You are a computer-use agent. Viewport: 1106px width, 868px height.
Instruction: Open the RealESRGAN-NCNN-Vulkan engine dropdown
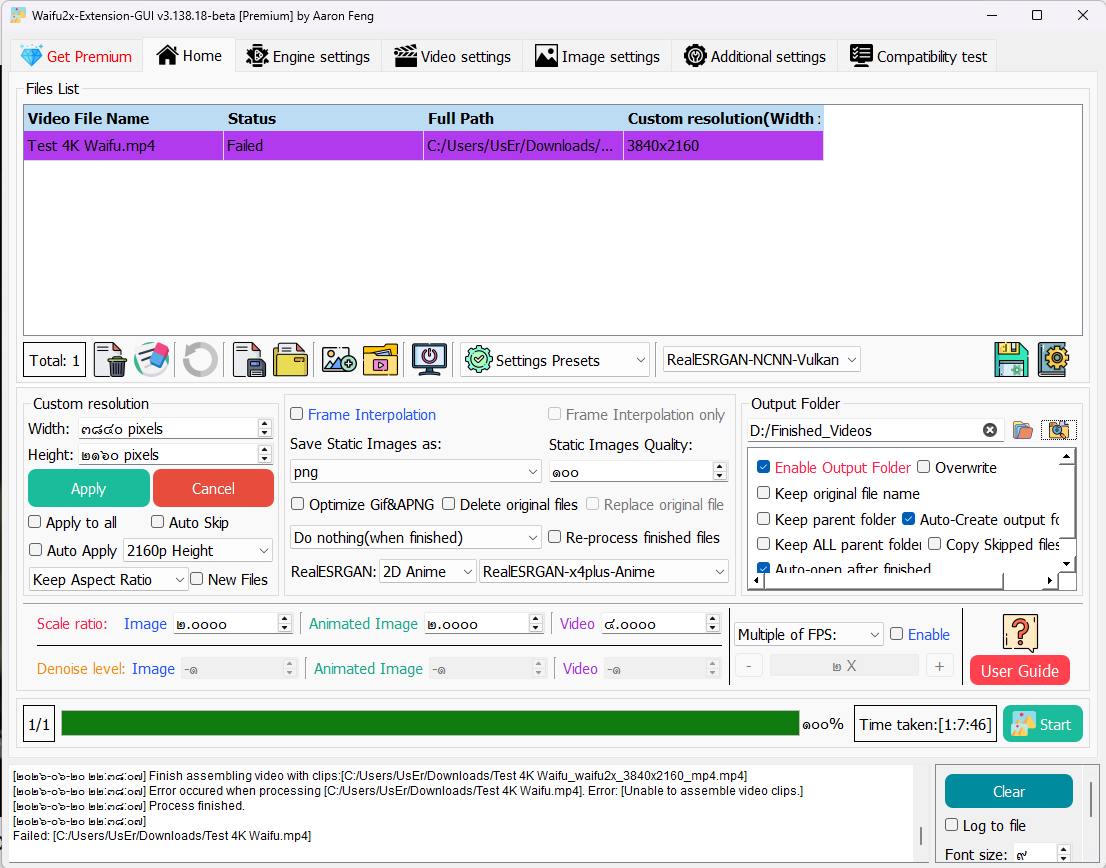[761, 360]
